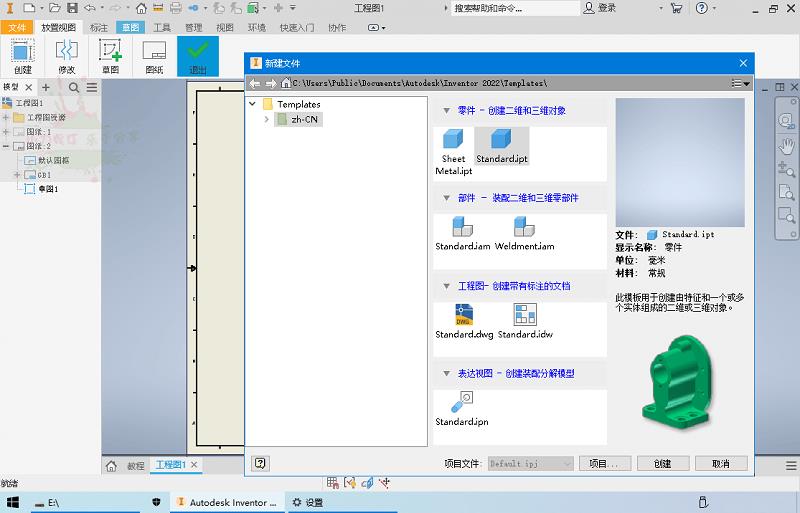This screenshot has height=513, width=800.
Task: Switch to the 标注 ribbon tab
Action: [x=98, y=28]
